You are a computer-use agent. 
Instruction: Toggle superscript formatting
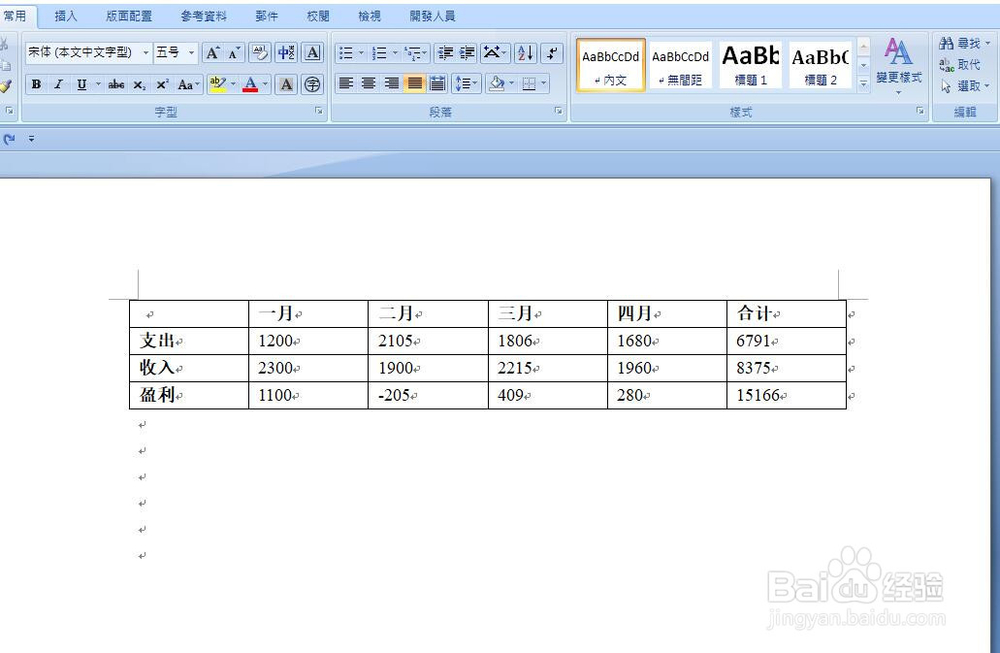pyautogui.click(x=162, y=84)
